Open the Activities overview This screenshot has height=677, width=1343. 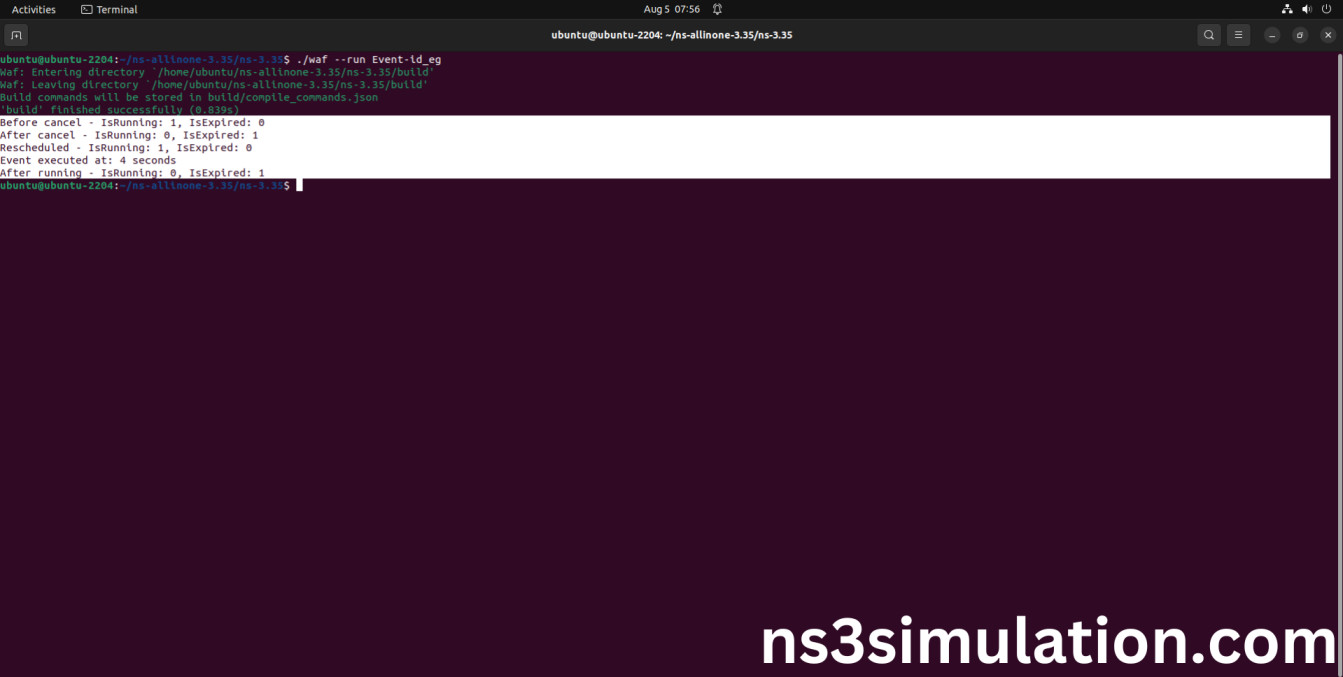point(33,9)
